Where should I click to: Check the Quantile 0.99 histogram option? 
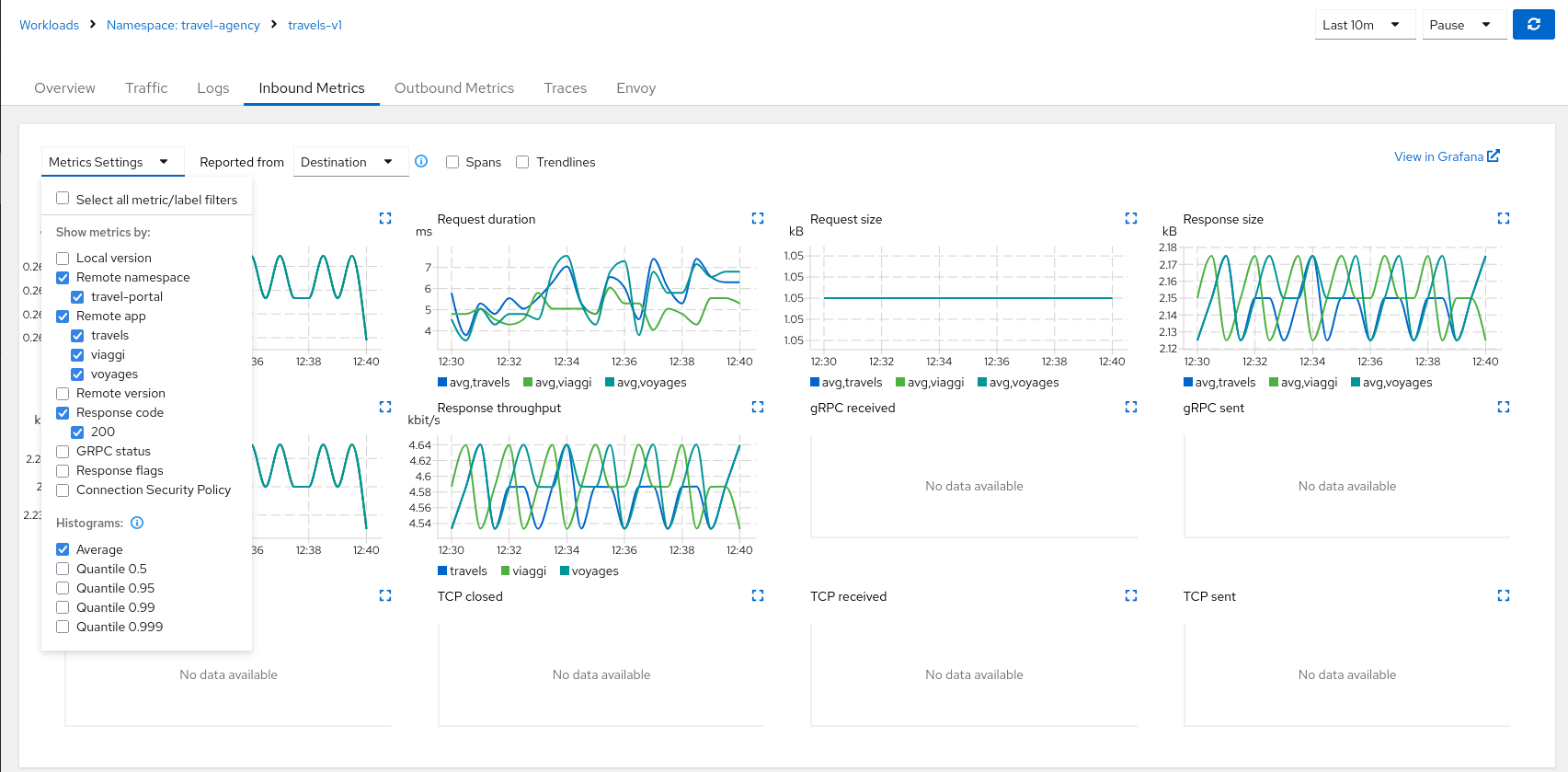tap(63, 607)
